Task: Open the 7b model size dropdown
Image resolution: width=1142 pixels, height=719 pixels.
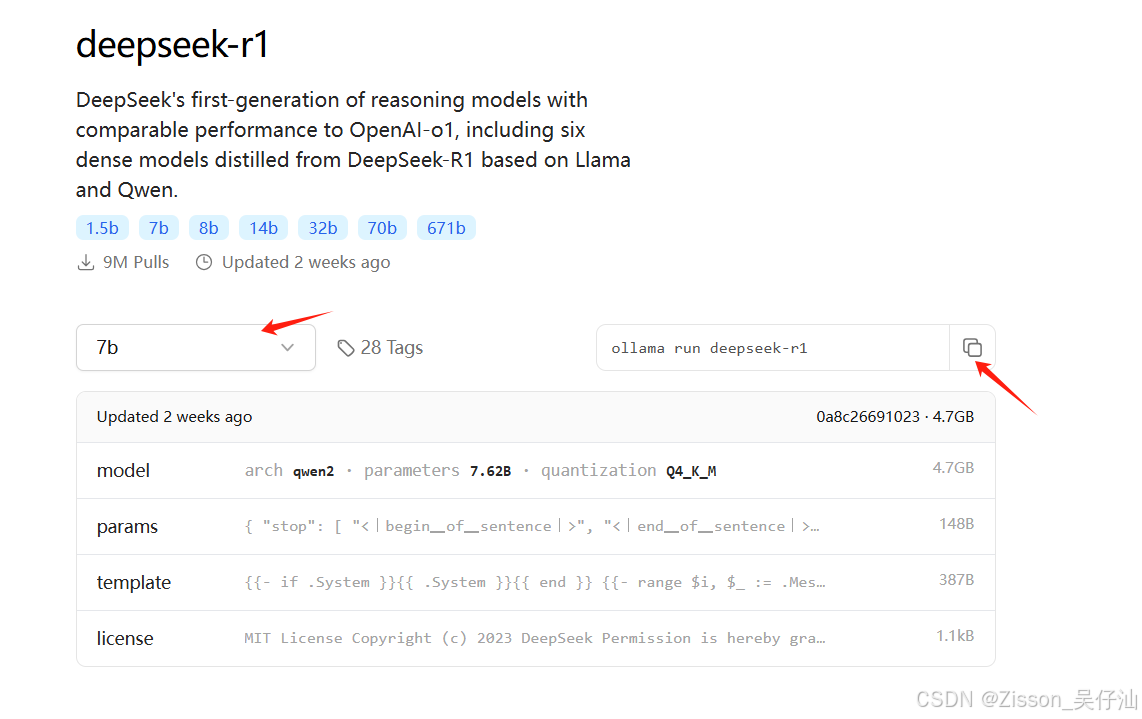Action: coord(196,347)
